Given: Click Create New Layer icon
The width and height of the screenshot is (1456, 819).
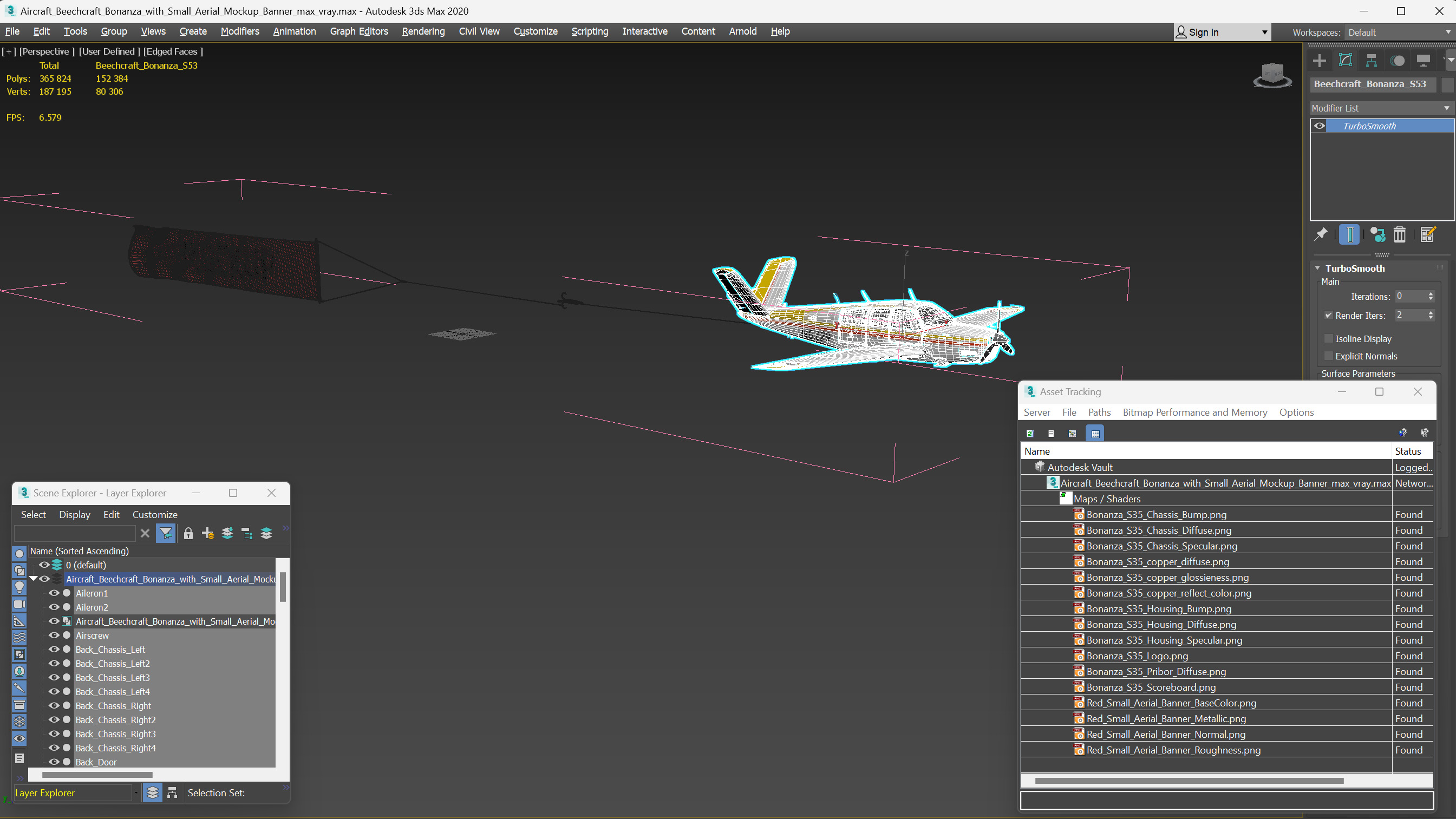Looking at the screenshot, I should pyautogui.click(x=208, y=533).
